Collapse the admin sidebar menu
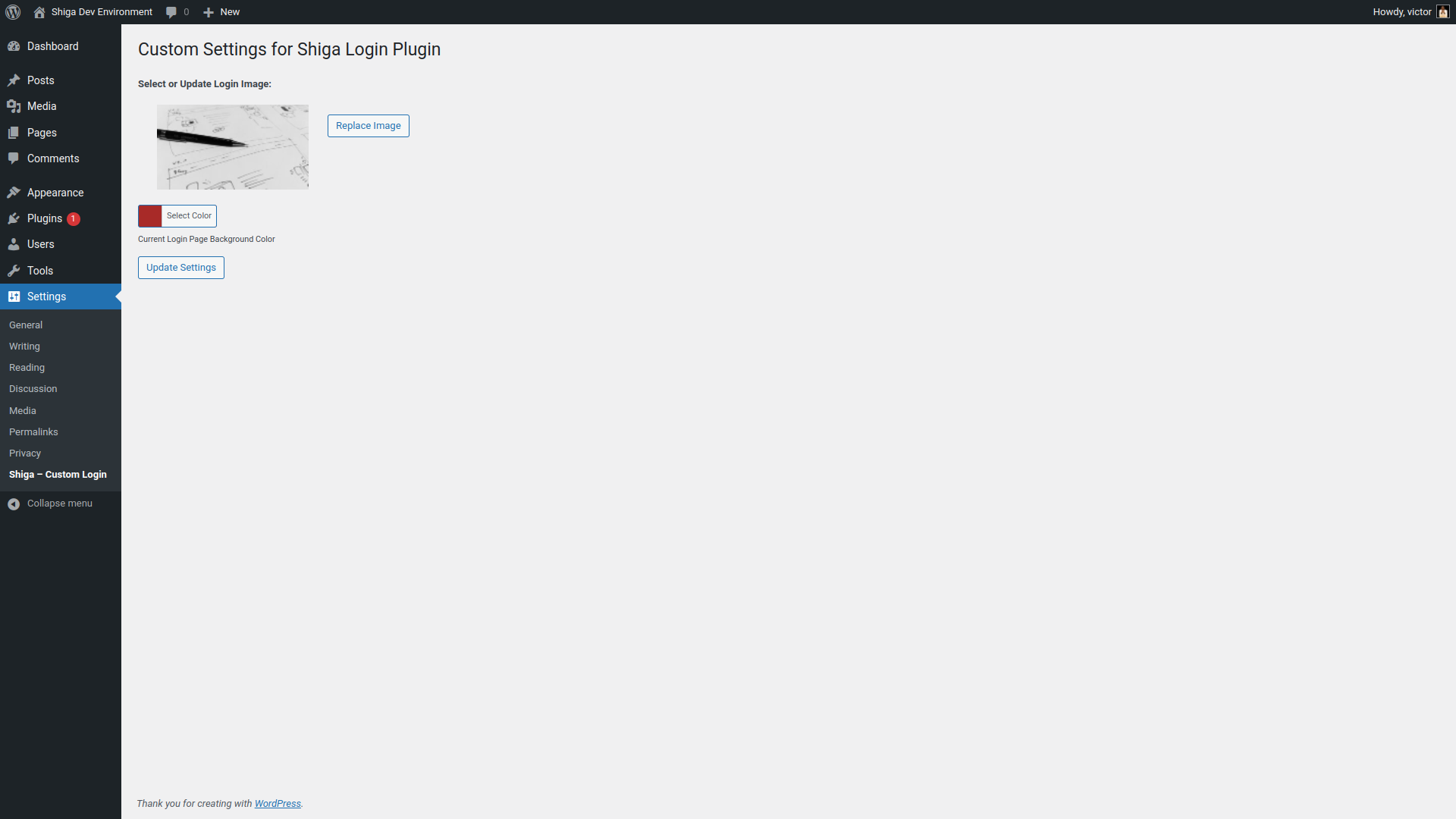1456x819 pixels. [49, 503]
